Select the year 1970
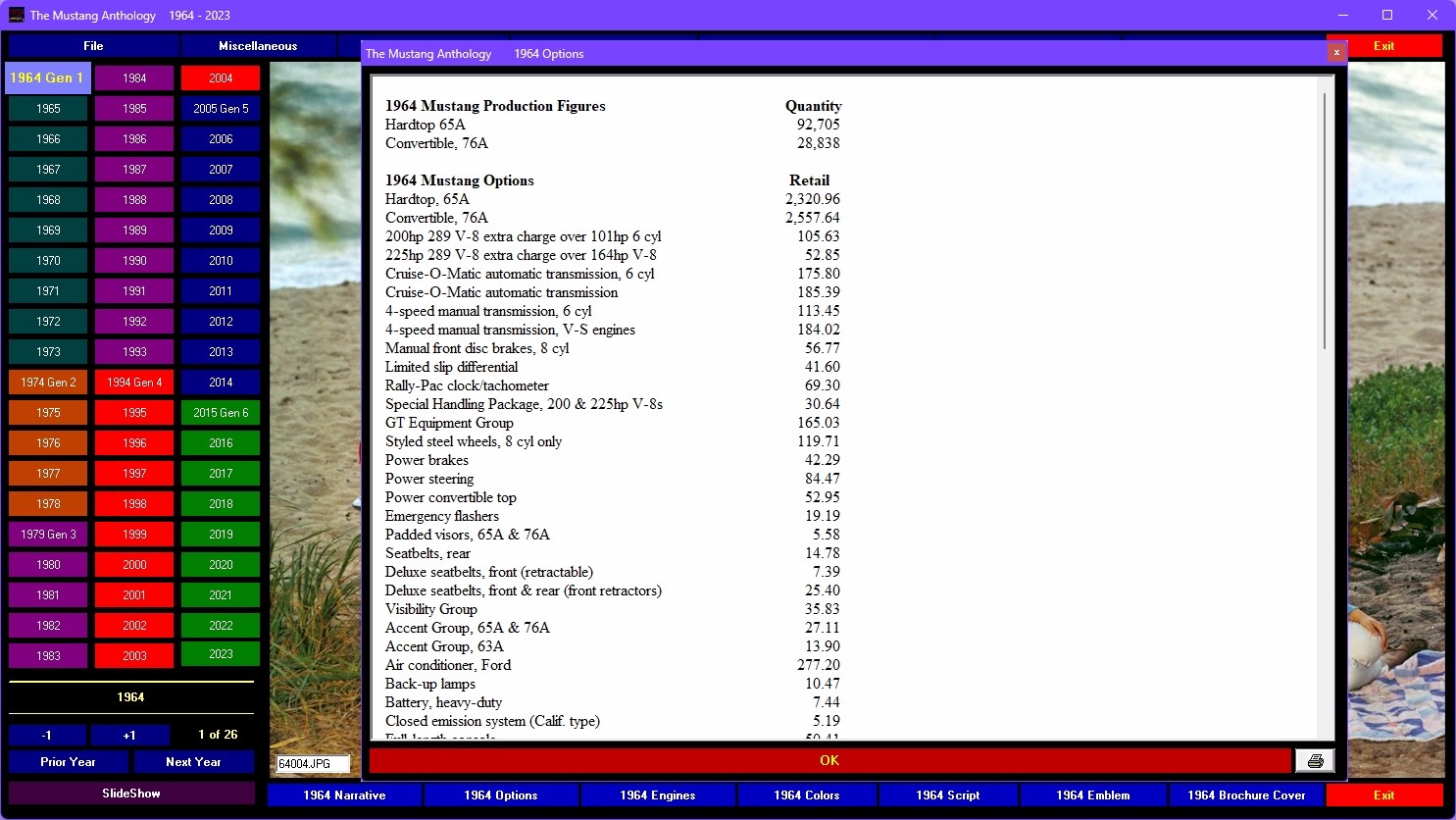The height and width of the screenshot is (820, 1456). pyautogui.click(x=48, y=261)
